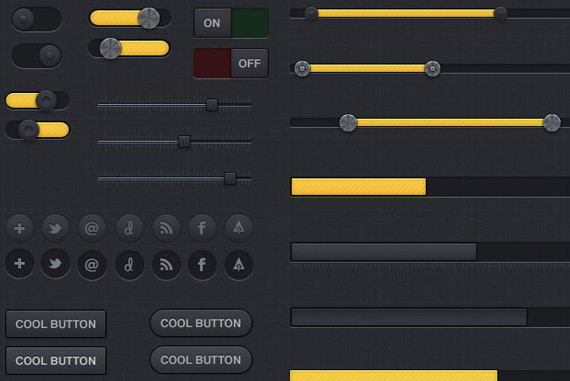Click the gray Twitter bird icon in upper row
Screen dimensions: 570x381
55,228
